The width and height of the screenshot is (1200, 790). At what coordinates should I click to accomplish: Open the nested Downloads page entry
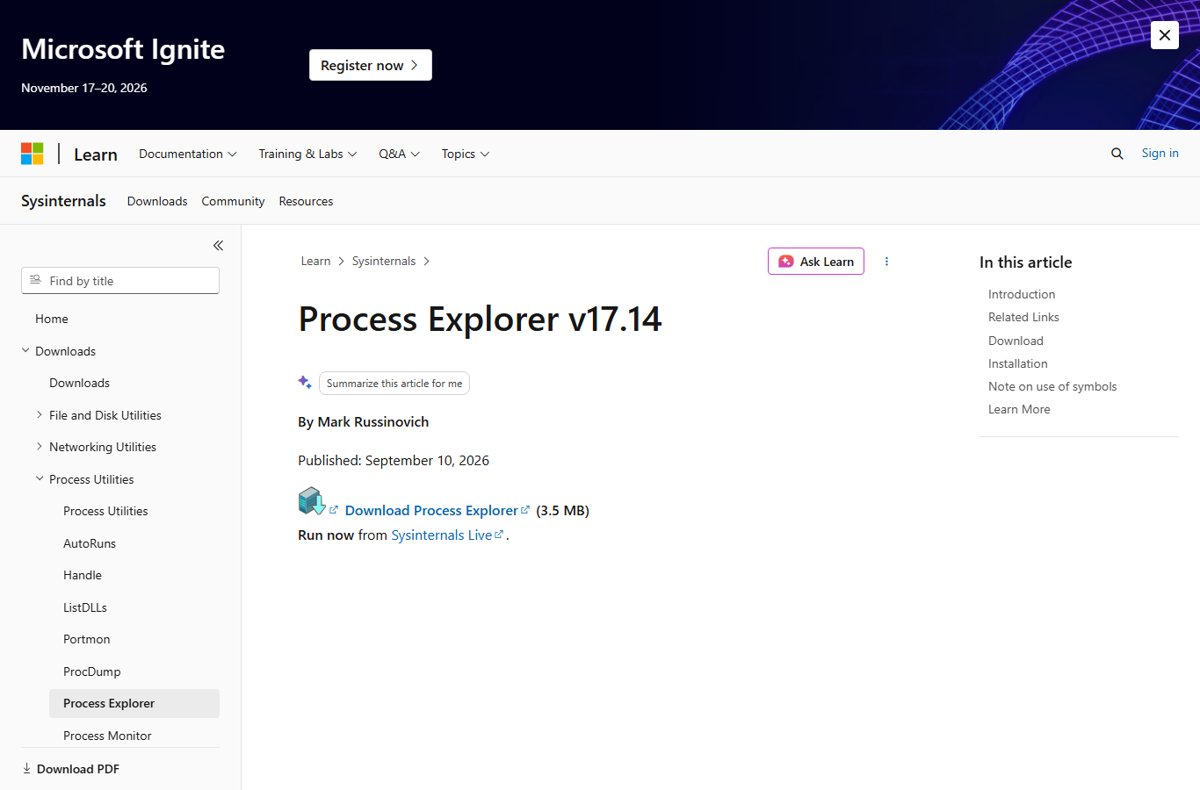tap(79, 383)
